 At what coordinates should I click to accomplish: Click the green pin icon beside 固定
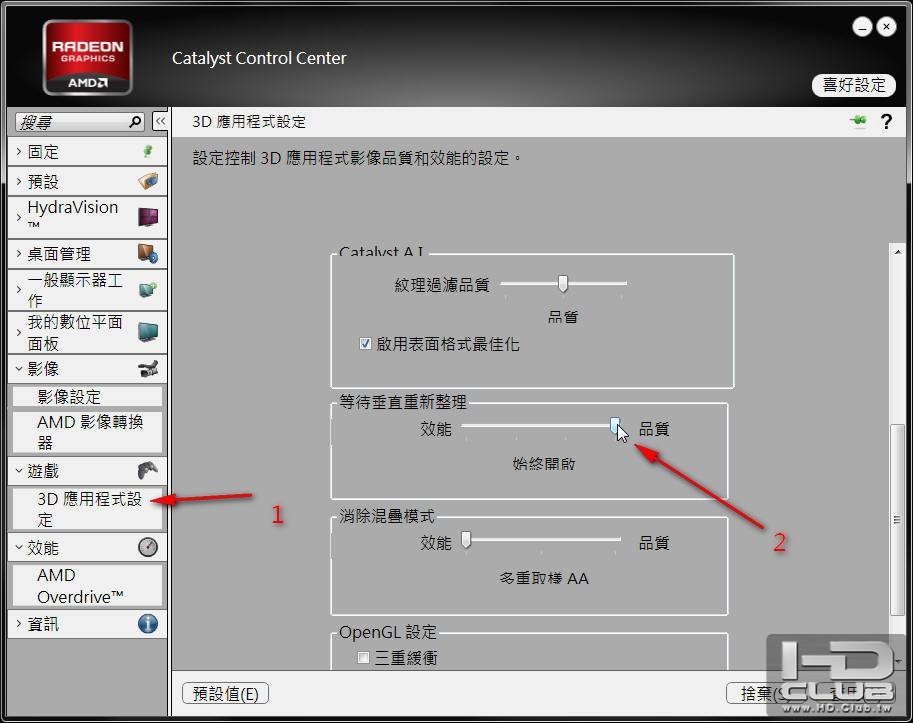click(x=148, y=152)
